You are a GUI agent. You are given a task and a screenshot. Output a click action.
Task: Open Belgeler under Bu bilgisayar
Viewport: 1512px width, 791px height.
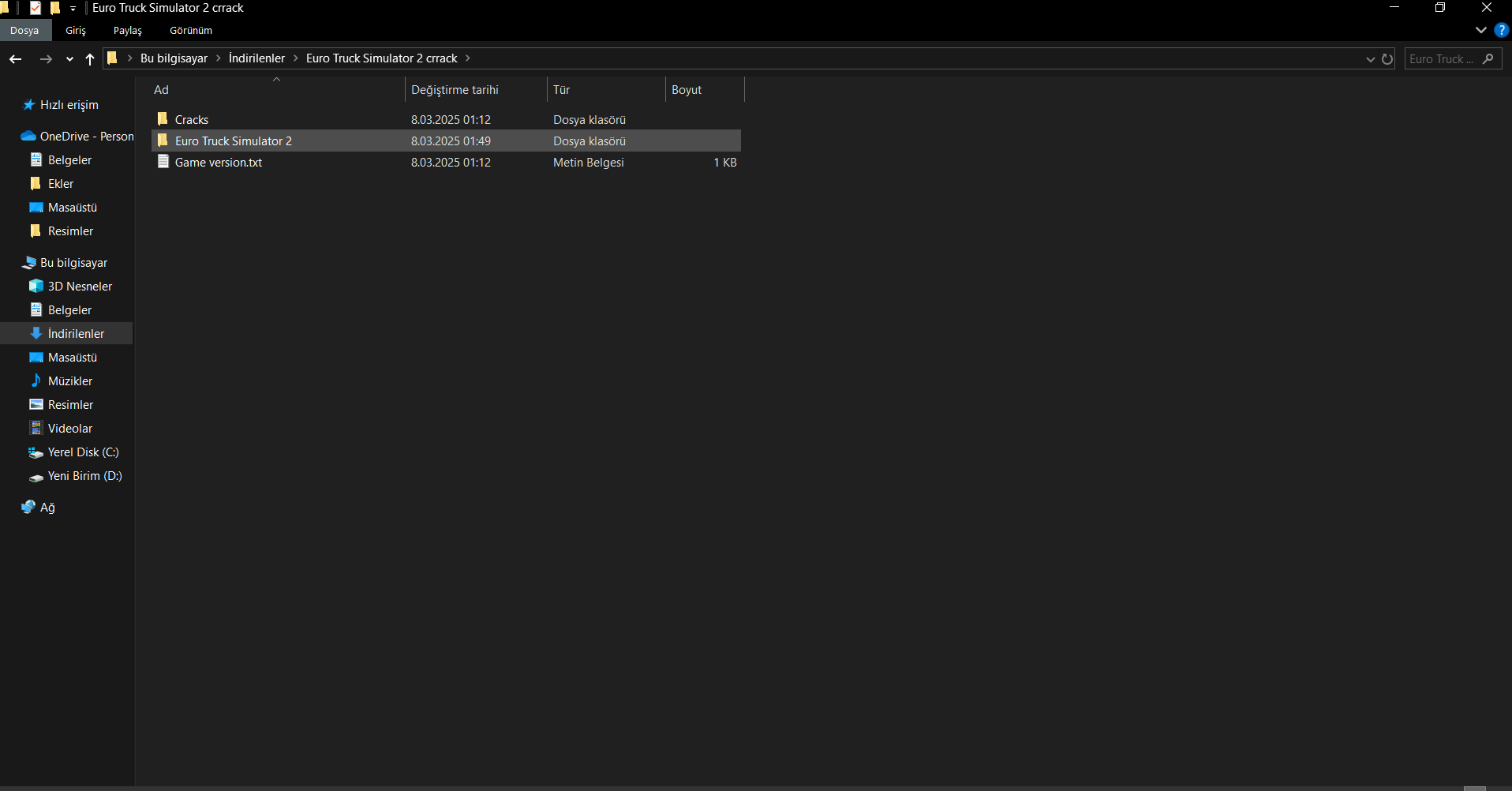(69, 310)
